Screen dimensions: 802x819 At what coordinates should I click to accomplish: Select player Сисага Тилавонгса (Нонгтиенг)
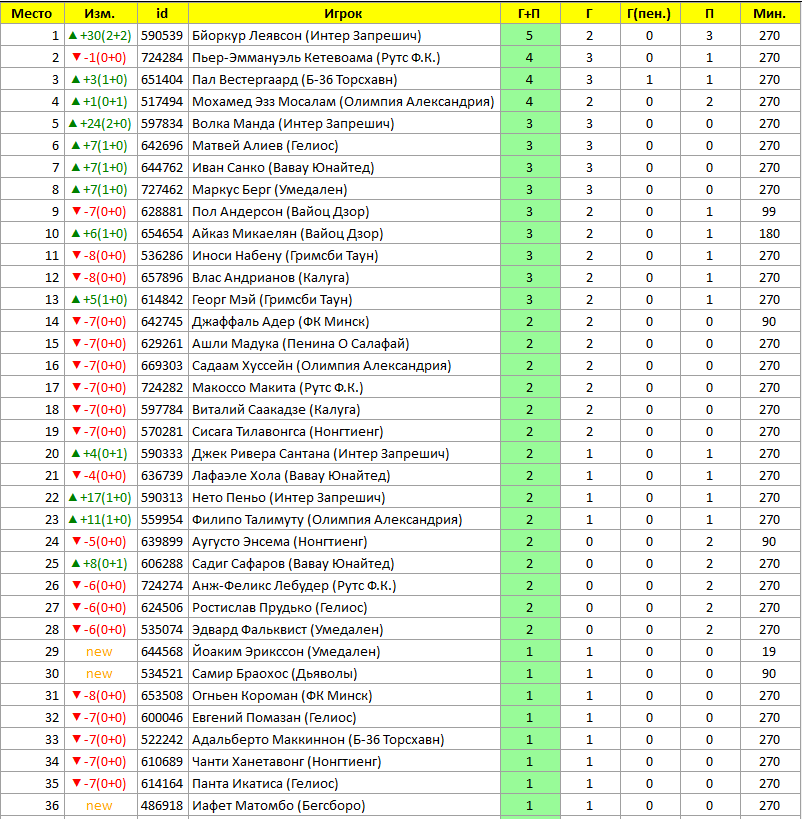click(287, 431)
